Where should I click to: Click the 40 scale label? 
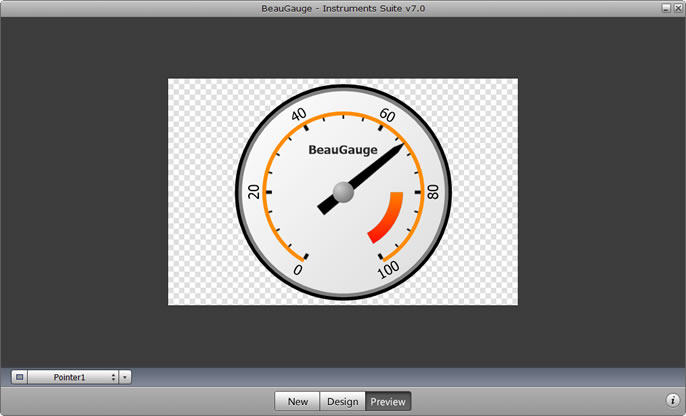point(299,115)
